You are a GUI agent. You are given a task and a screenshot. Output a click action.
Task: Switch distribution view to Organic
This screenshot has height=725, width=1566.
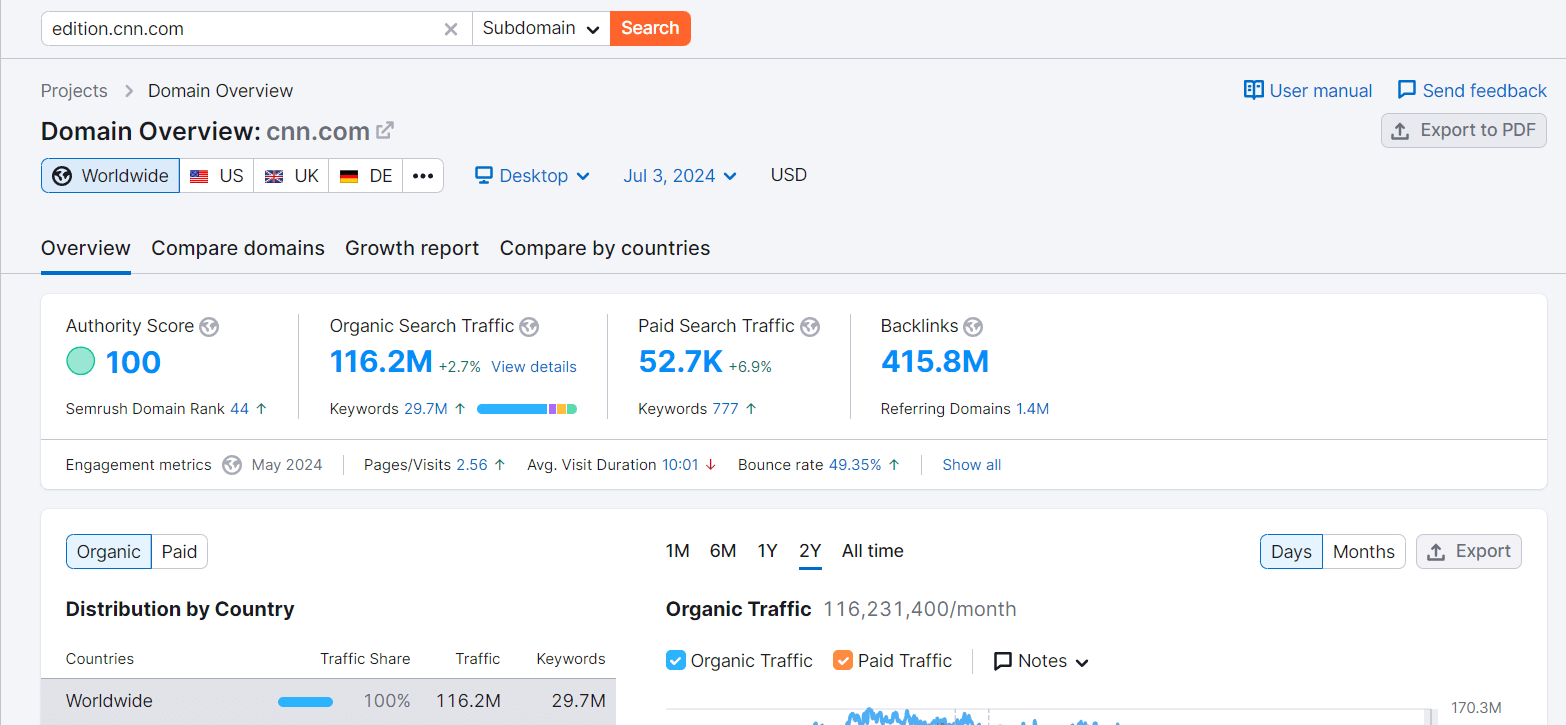point(109,552)
